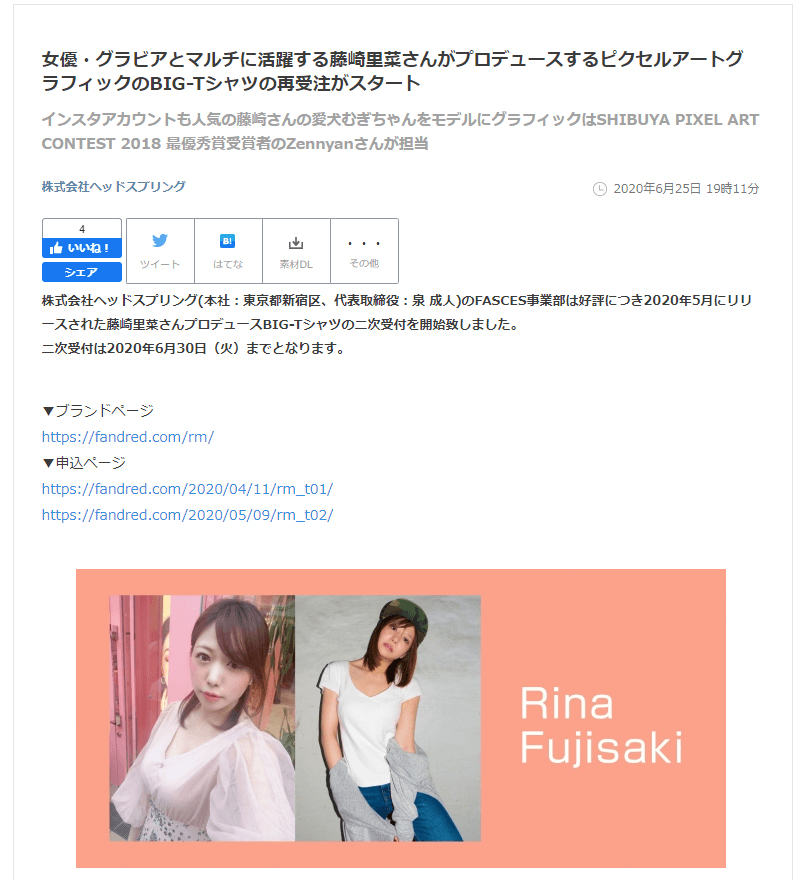The width and height of the screenshot is (806, 880).
Task: Click the Rina Fujisaki banner text
Action: point(601,725)
